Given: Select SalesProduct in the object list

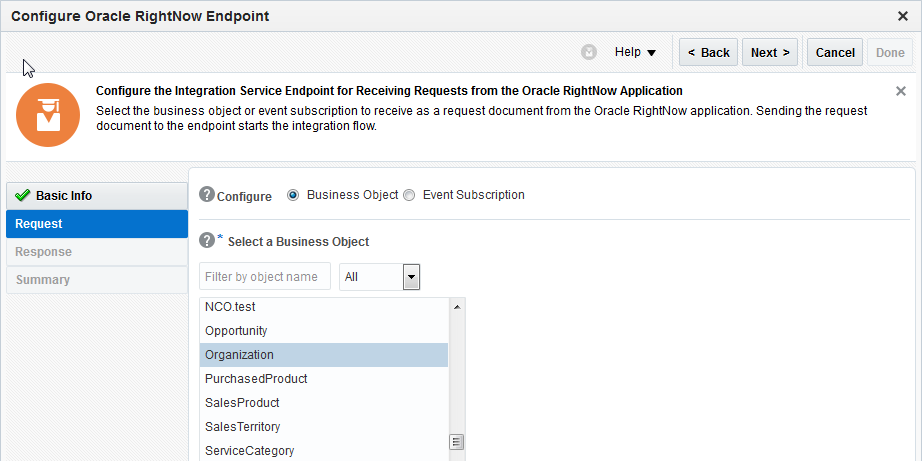Looking at the screenshot, I should 324,403.
